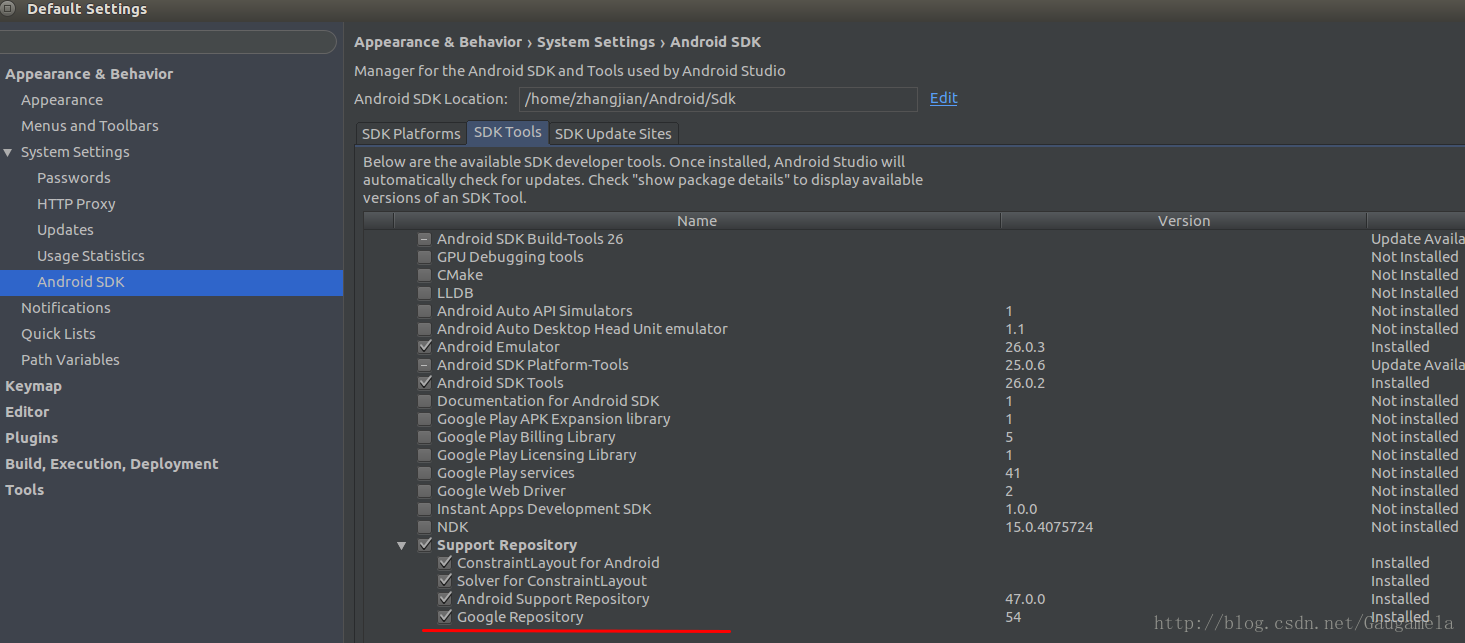Check the NDK checkbox
The width and height of the screenshot is (1465, 643).
click(425, 527)
